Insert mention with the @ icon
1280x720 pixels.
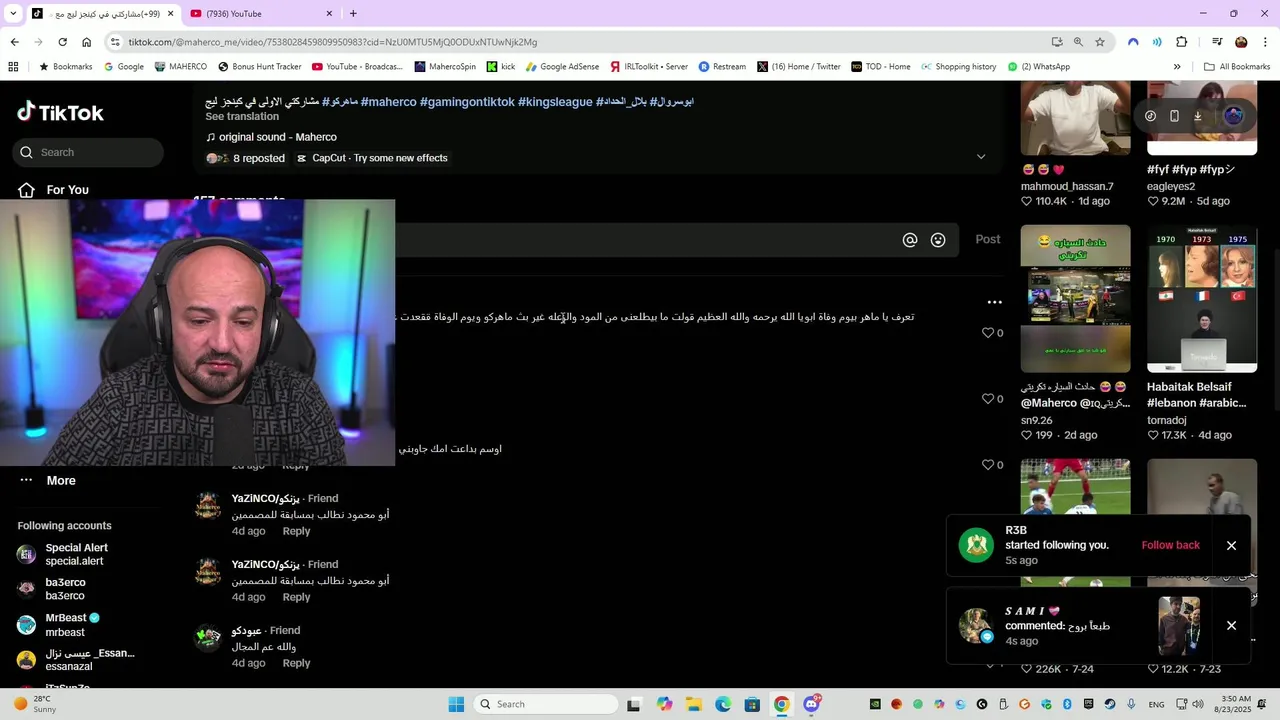[910, 240]
